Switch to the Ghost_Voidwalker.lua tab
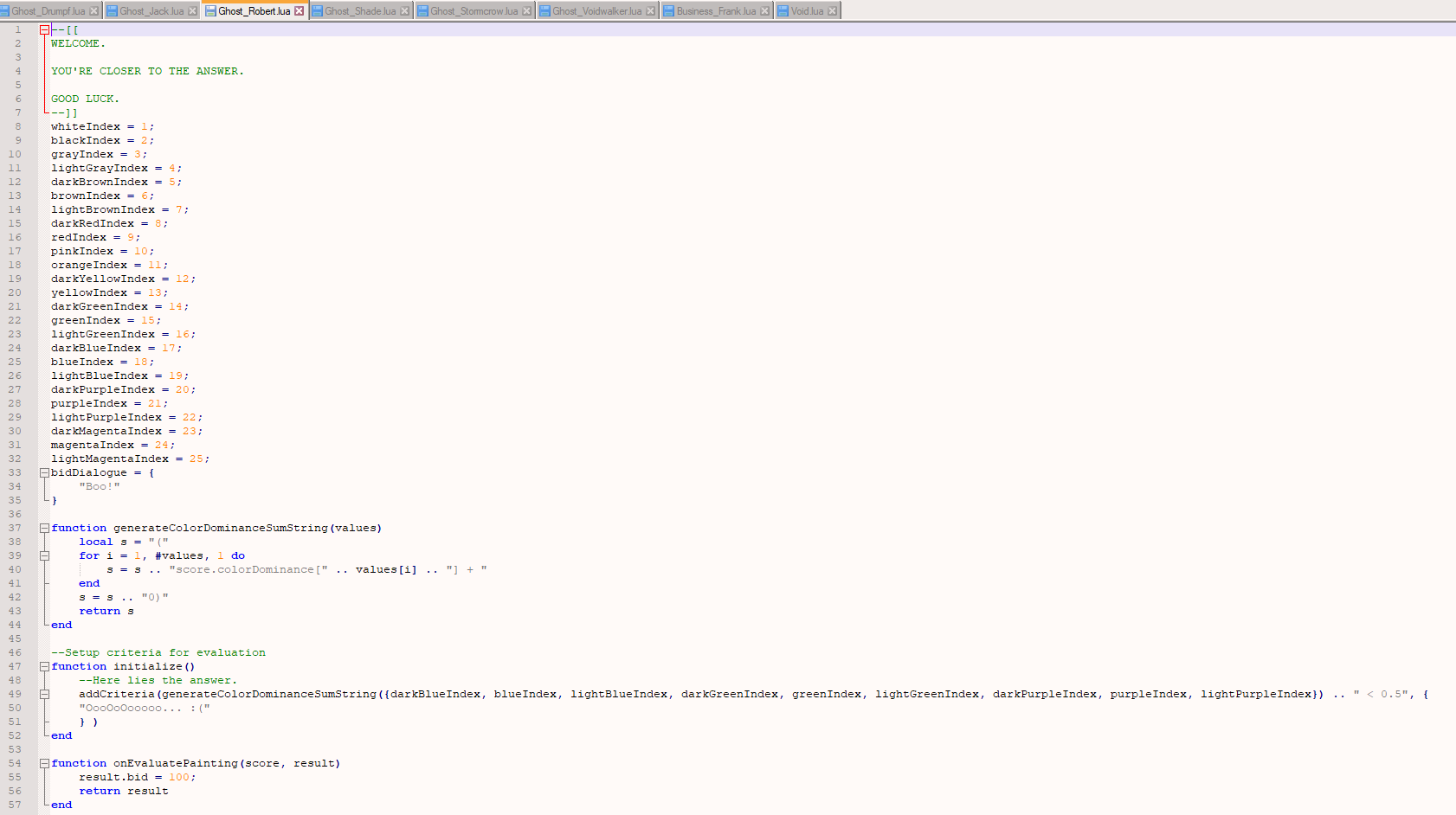This screenshot has width=1456, height=815. 596,11
